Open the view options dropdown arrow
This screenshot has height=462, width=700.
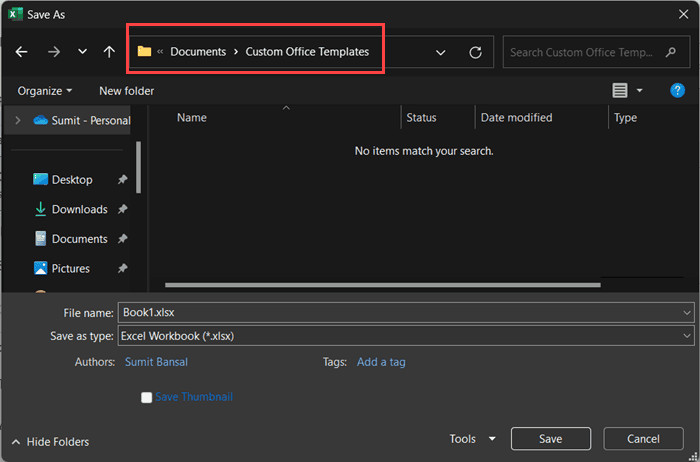(639, 91)
